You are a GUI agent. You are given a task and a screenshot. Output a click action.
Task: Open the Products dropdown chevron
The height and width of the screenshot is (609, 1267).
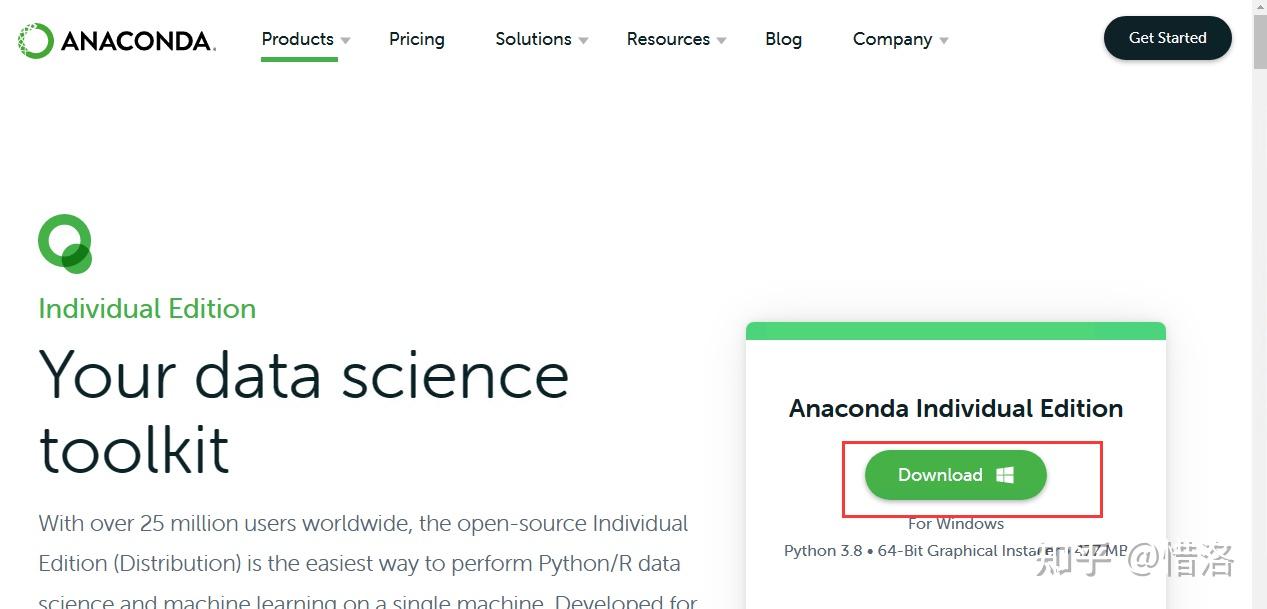344,41
